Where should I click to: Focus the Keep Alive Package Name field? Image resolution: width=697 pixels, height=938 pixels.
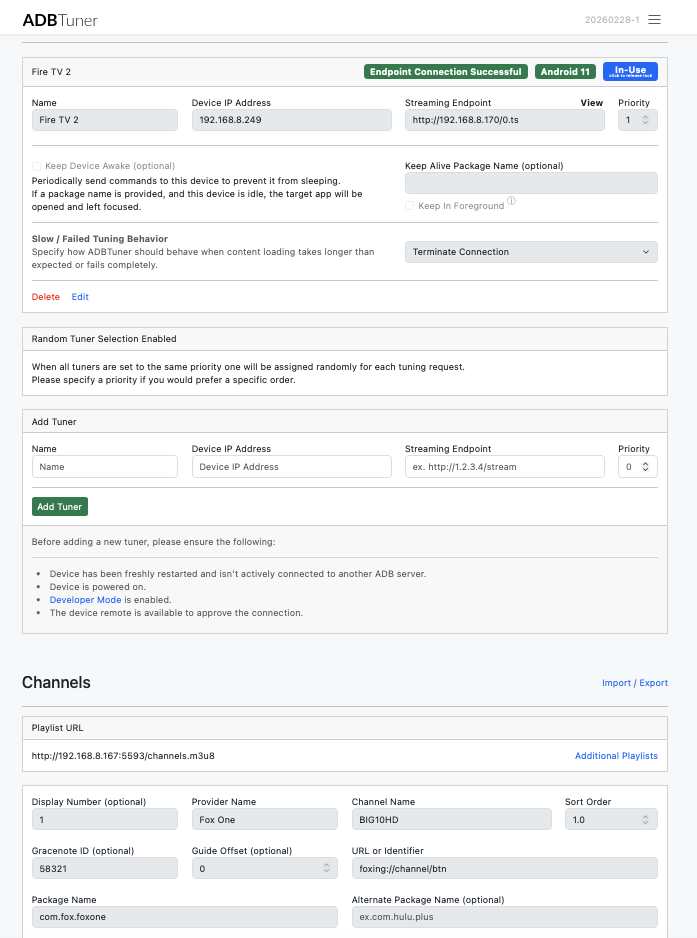point(530,183)
